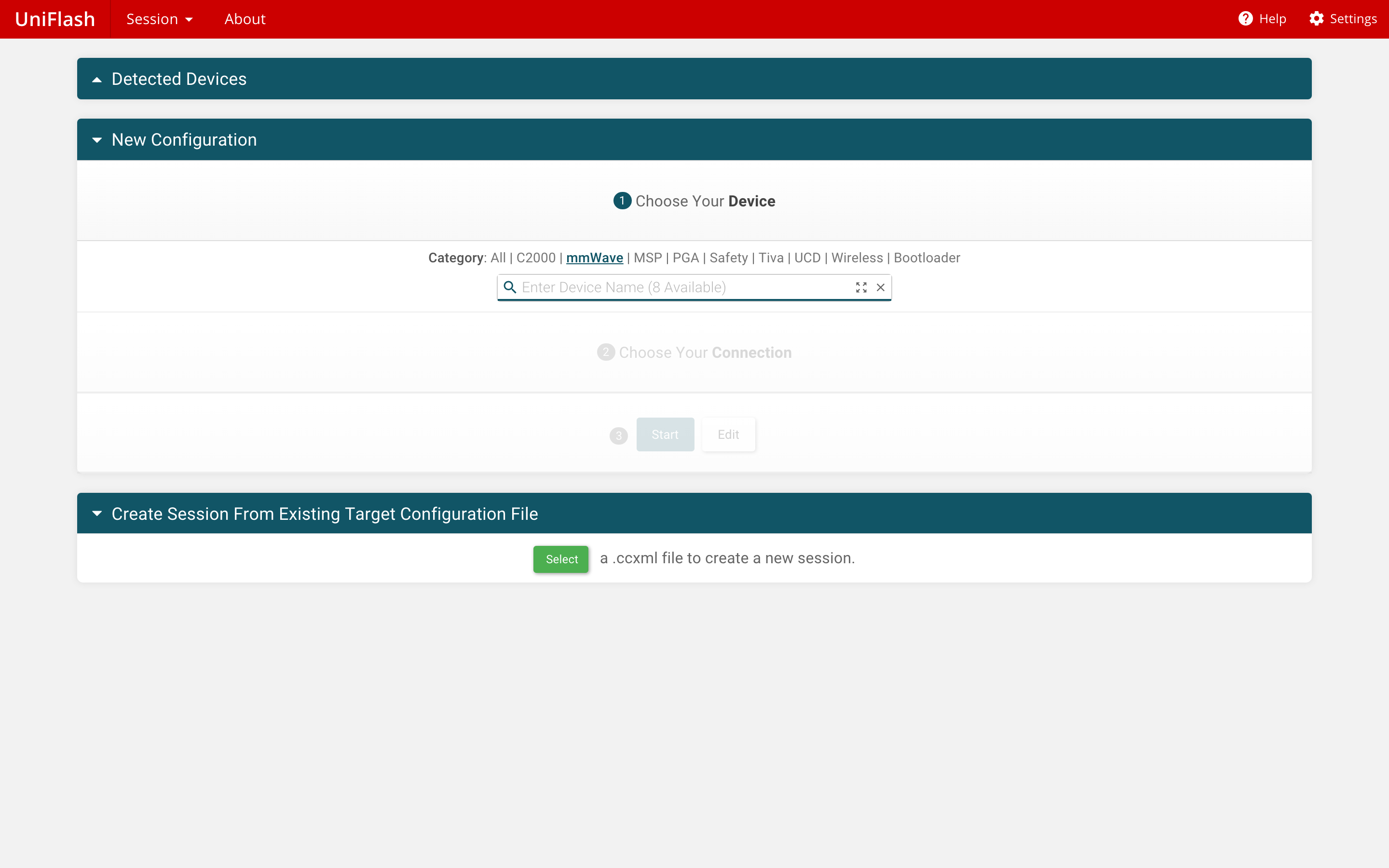Viewport: 1389px width, 868px height.
Task: Filter devices by Wireless category
Action: click(857, 258)
